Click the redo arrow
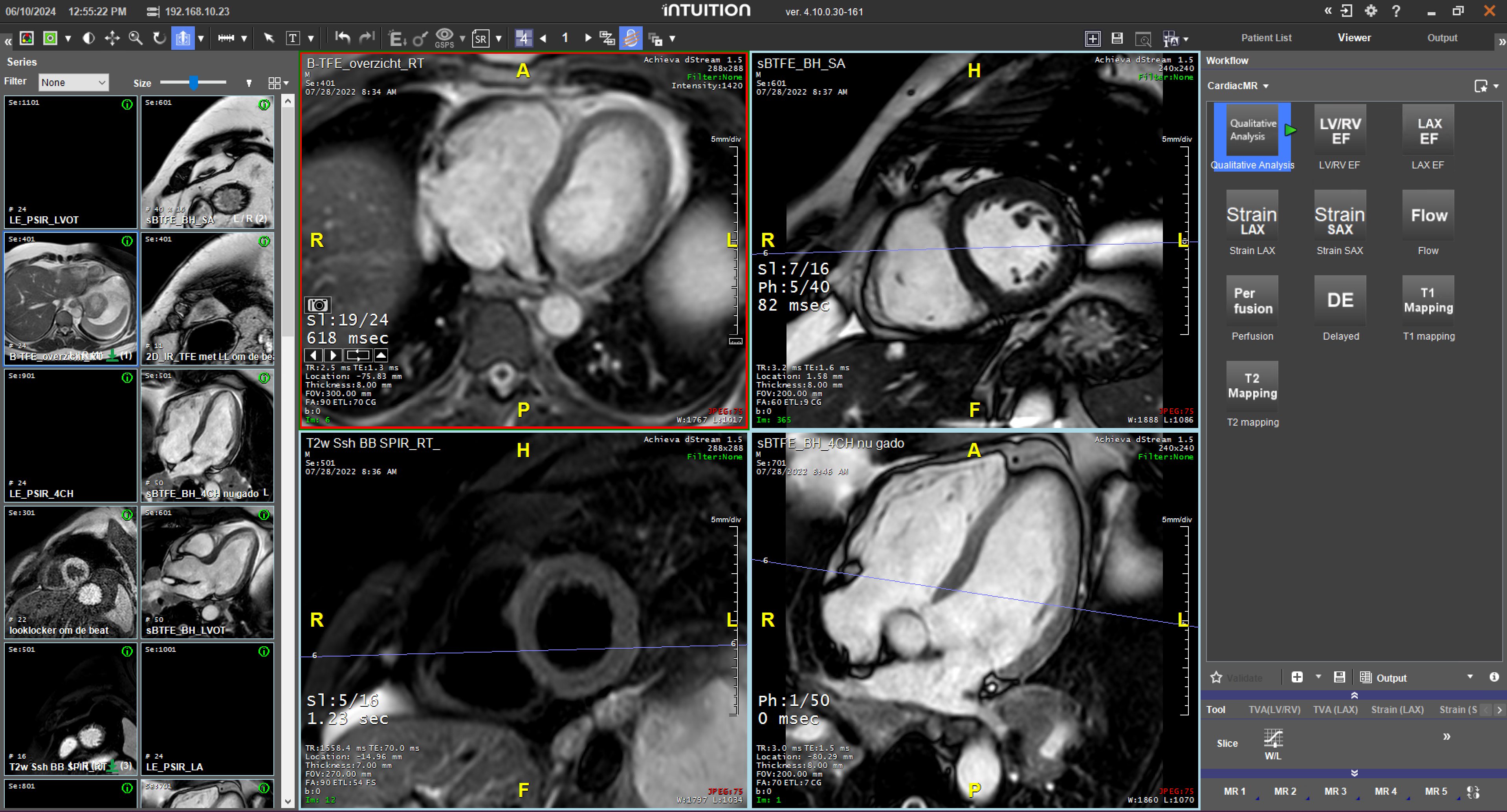This screenshot has height=812, width=1507. click(x=367, y=38)
